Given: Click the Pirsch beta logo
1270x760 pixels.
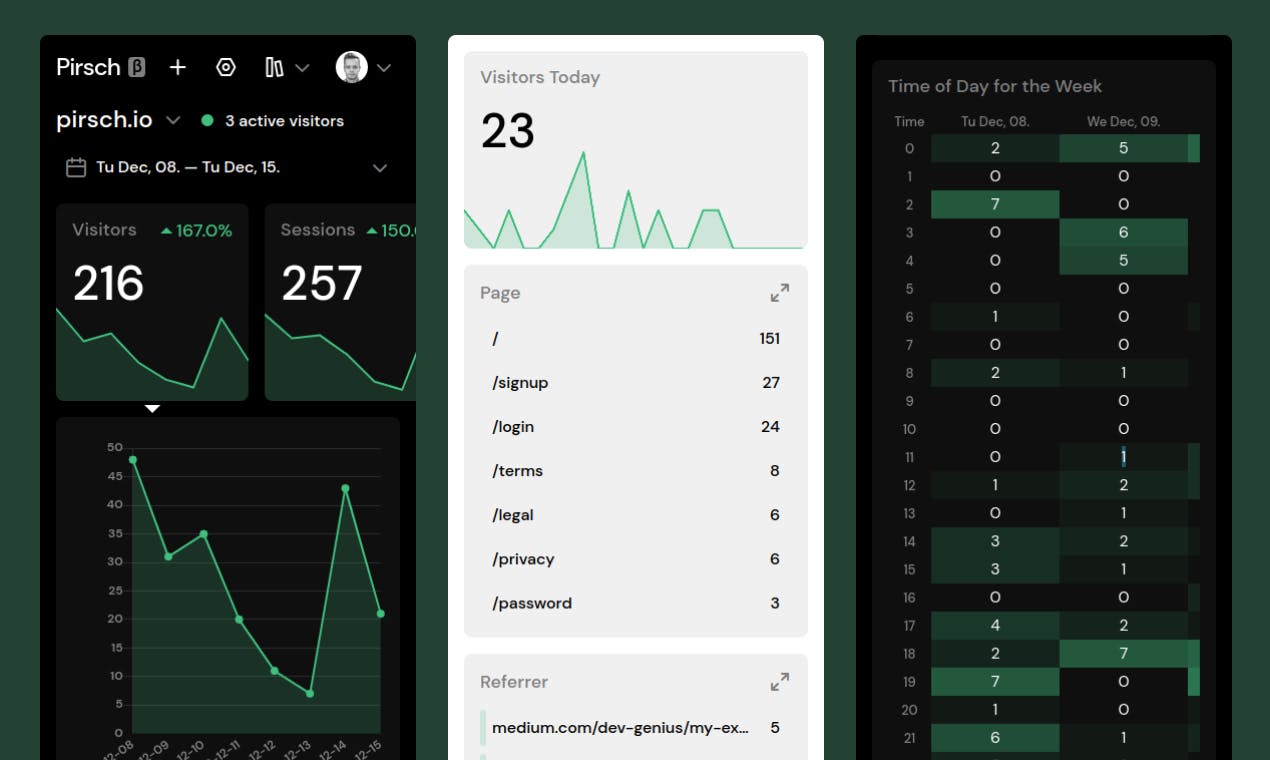Looking at the screenshot, I should pyautogui.click(x=101, y=67).
